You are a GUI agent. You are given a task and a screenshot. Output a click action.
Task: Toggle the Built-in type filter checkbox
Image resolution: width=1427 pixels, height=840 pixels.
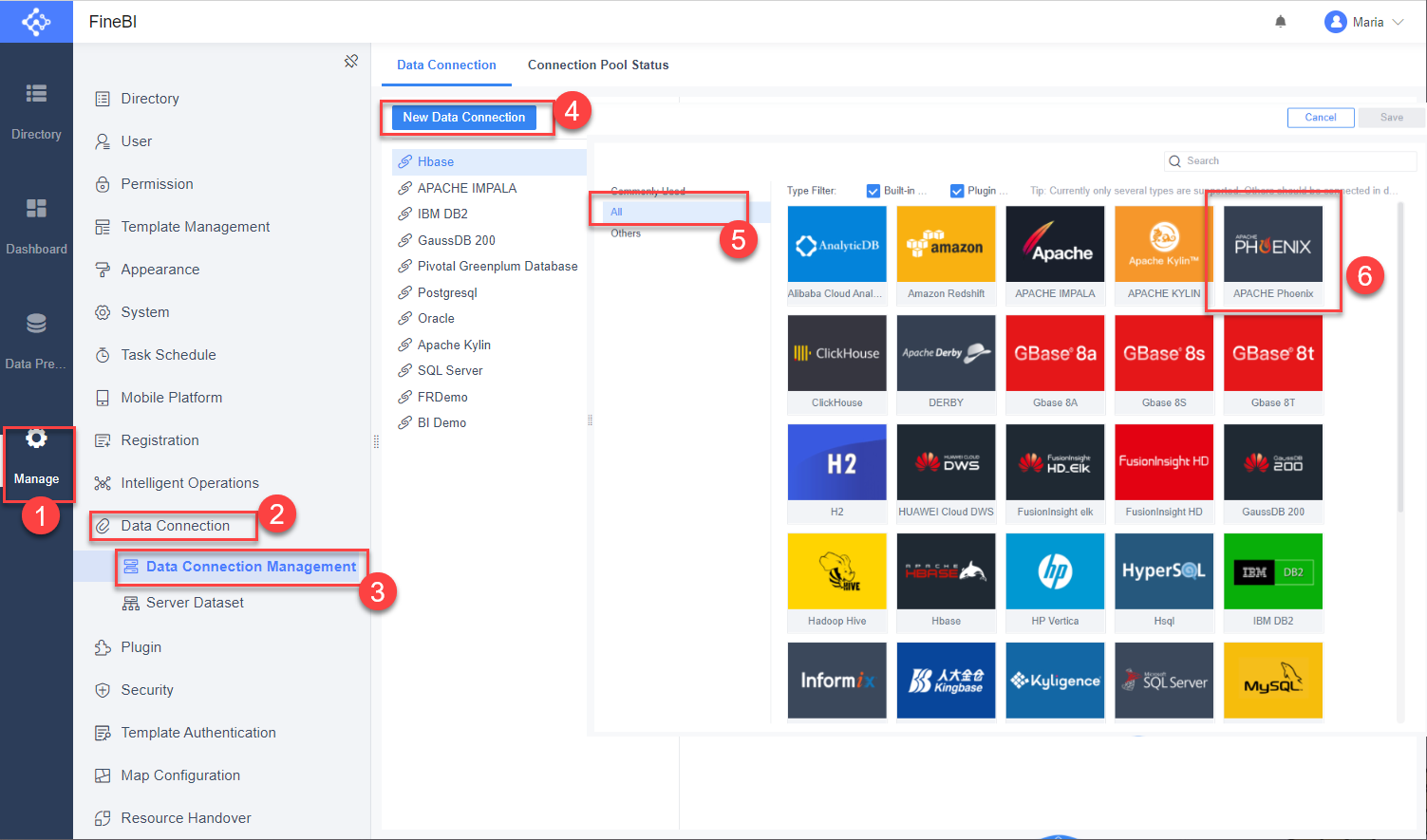coord(873,191)
